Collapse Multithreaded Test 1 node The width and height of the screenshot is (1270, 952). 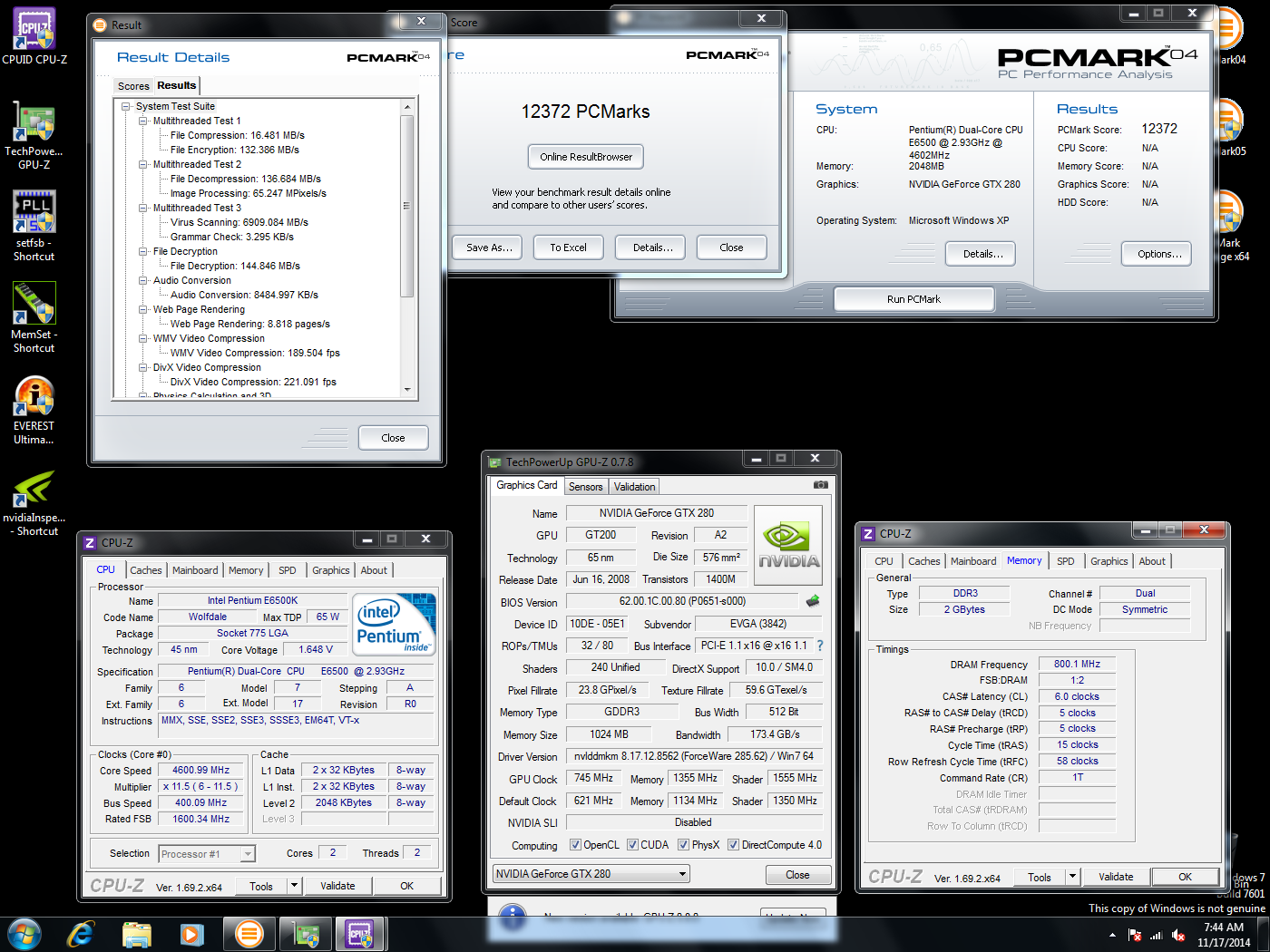143,121
